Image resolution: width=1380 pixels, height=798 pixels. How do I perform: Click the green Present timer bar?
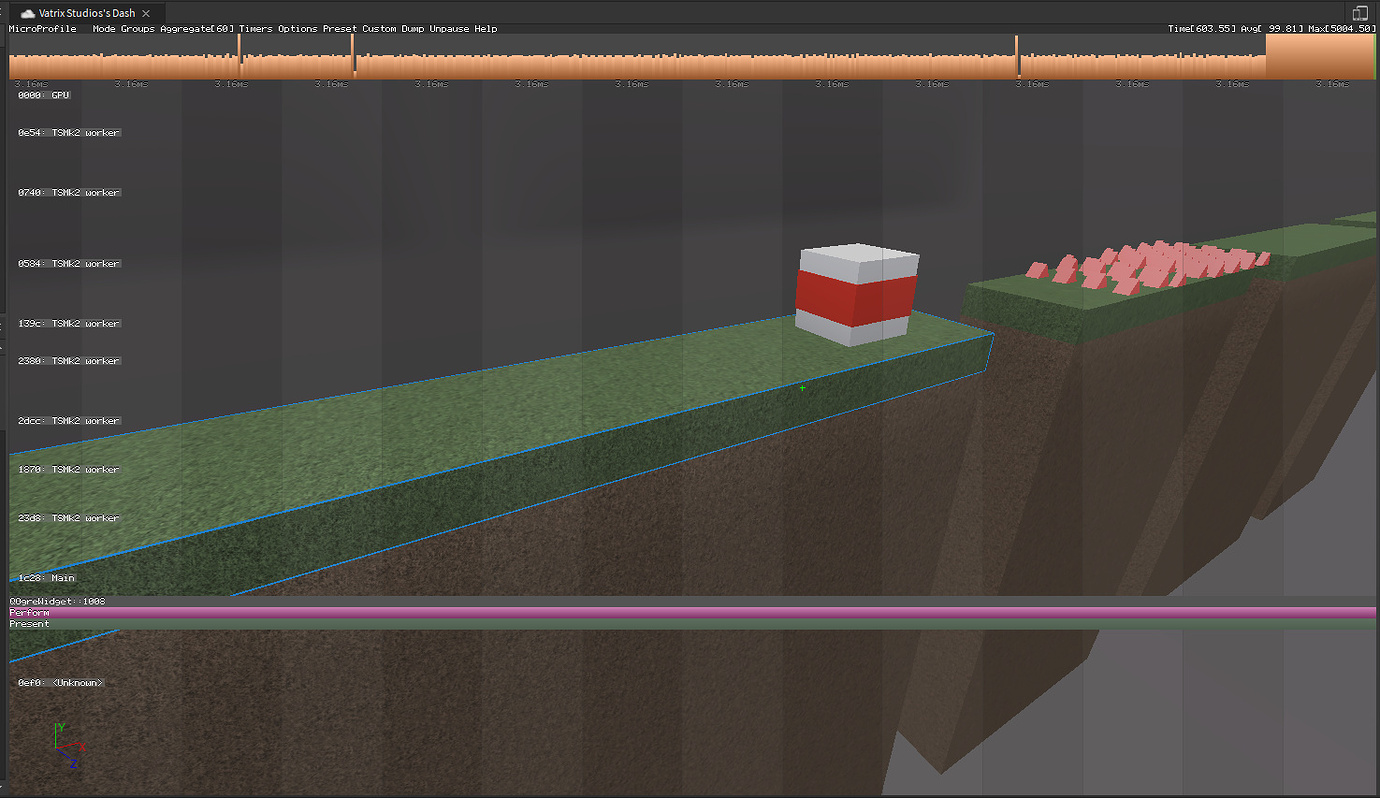pyautogui.click(x=692, y=624)
